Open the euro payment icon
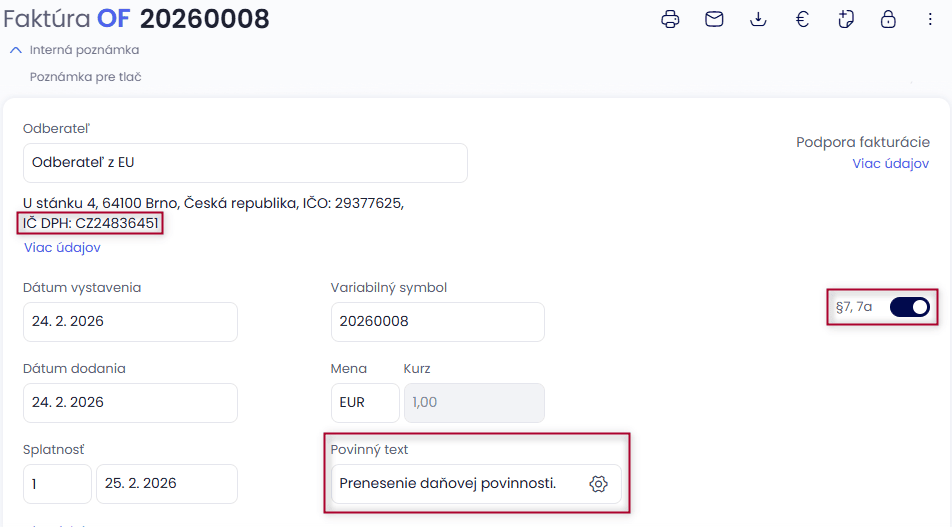This screenshot has height=527, width=952. pos(802,19)
